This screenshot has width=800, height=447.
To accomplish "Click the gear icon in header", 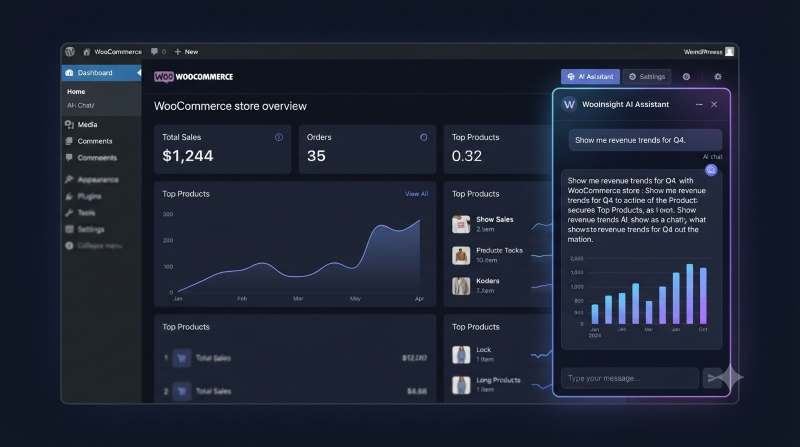I will 718,77.
